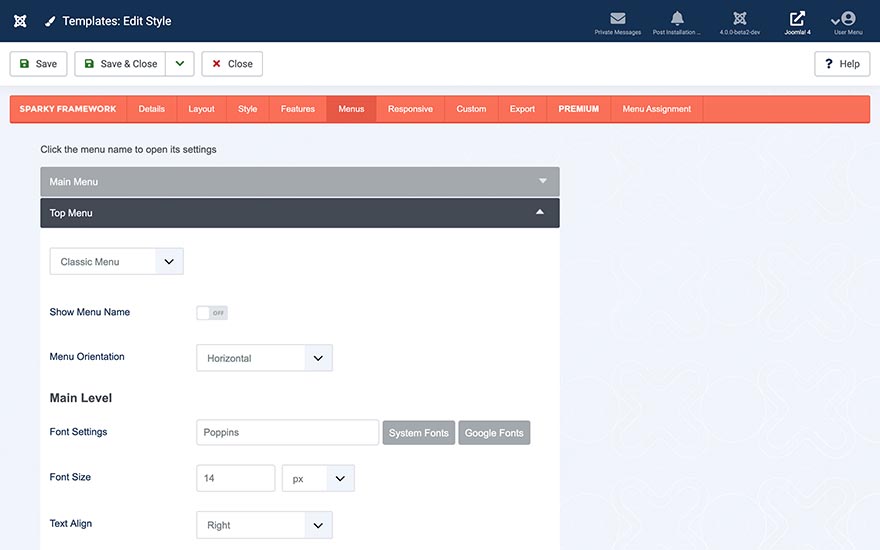Expand the Save & Close dropdown arrow

pyautogui.click(x=180, y=64)
